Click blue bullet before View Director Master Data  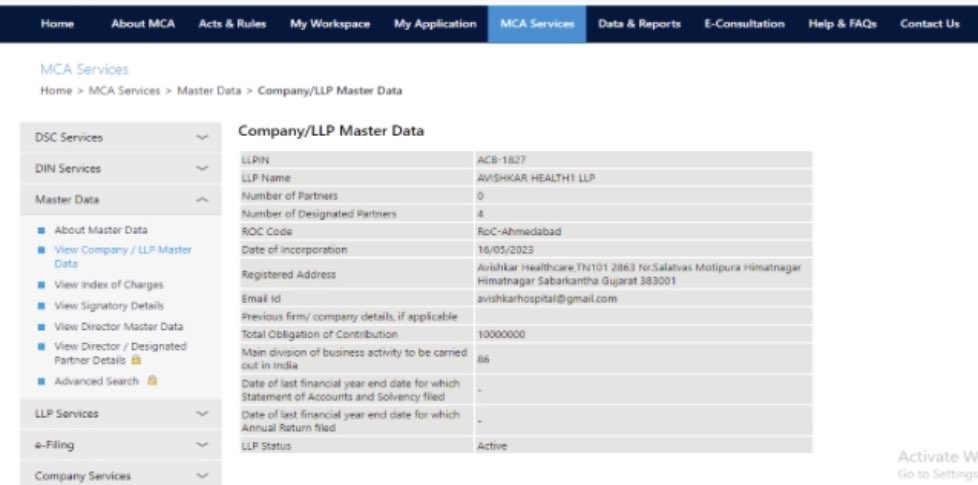coord(42,326)
